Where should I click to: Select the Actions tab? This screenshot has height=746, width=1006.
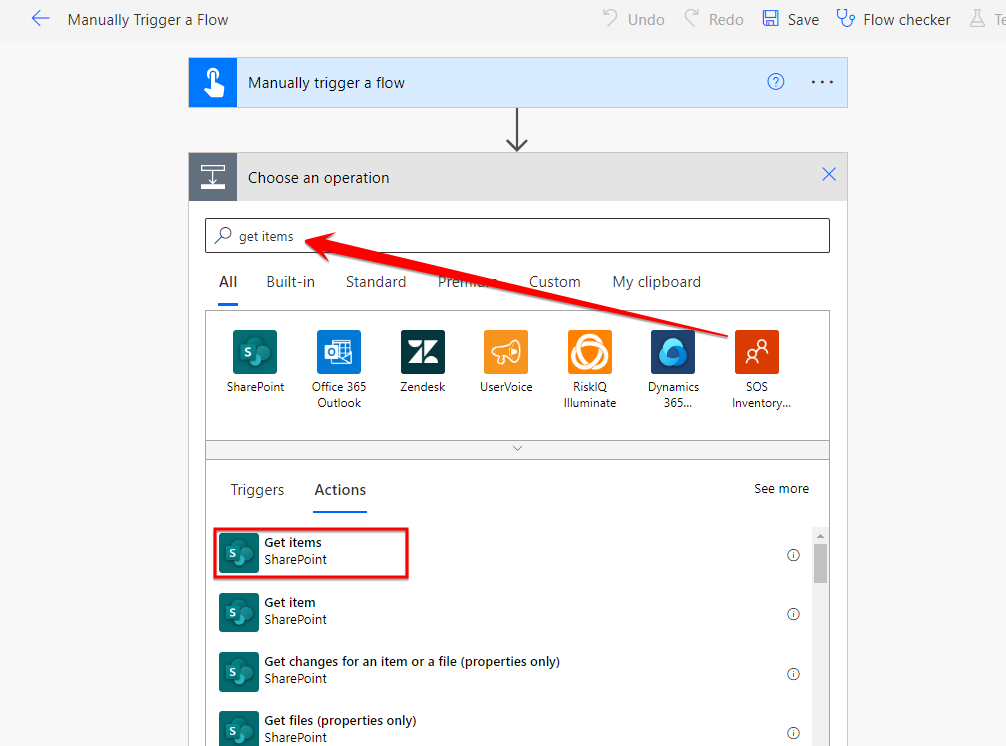(x=340, y=490)
